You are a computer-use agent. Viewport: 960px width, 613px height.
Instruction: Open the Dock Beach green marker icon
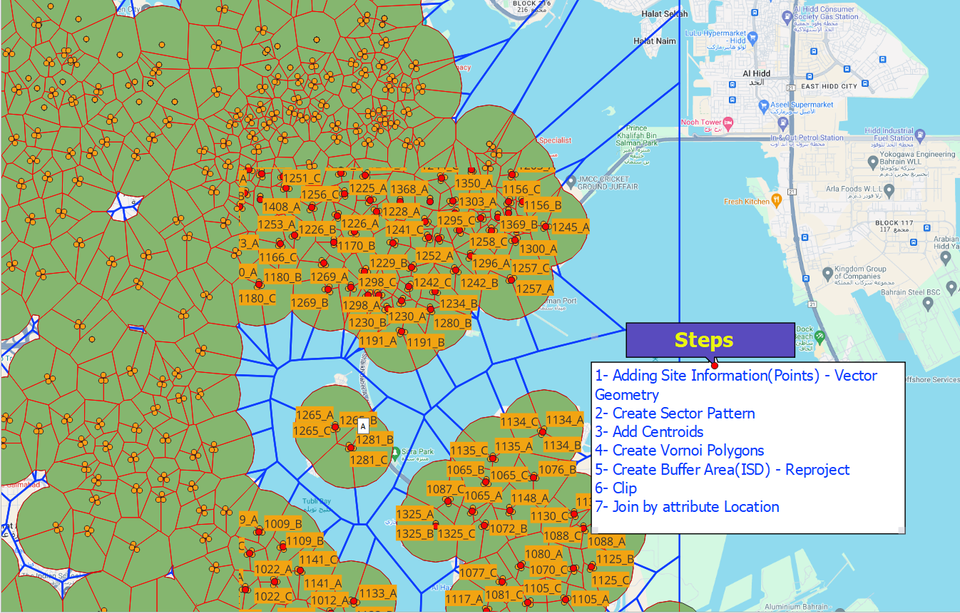pos(819,337)
